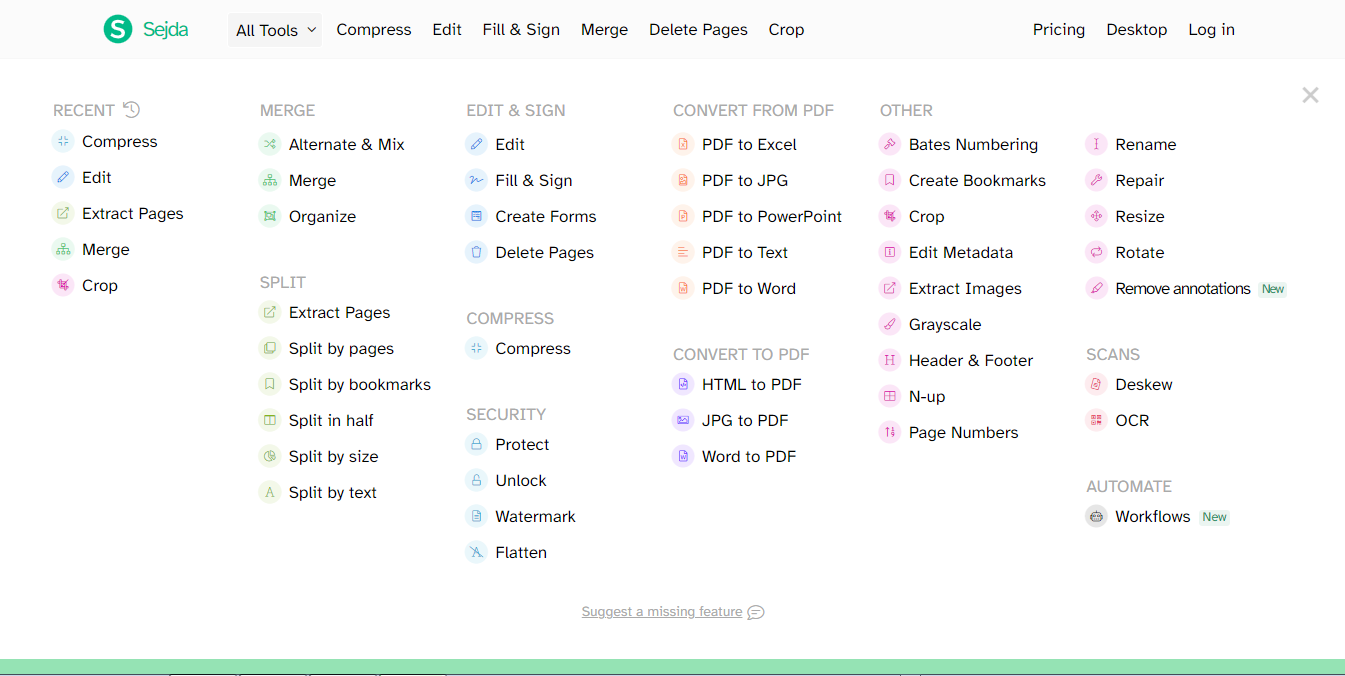Select Fill & Sign in top navigation
The height and width of the screenshot is (676, 1345).
point(521,30)
